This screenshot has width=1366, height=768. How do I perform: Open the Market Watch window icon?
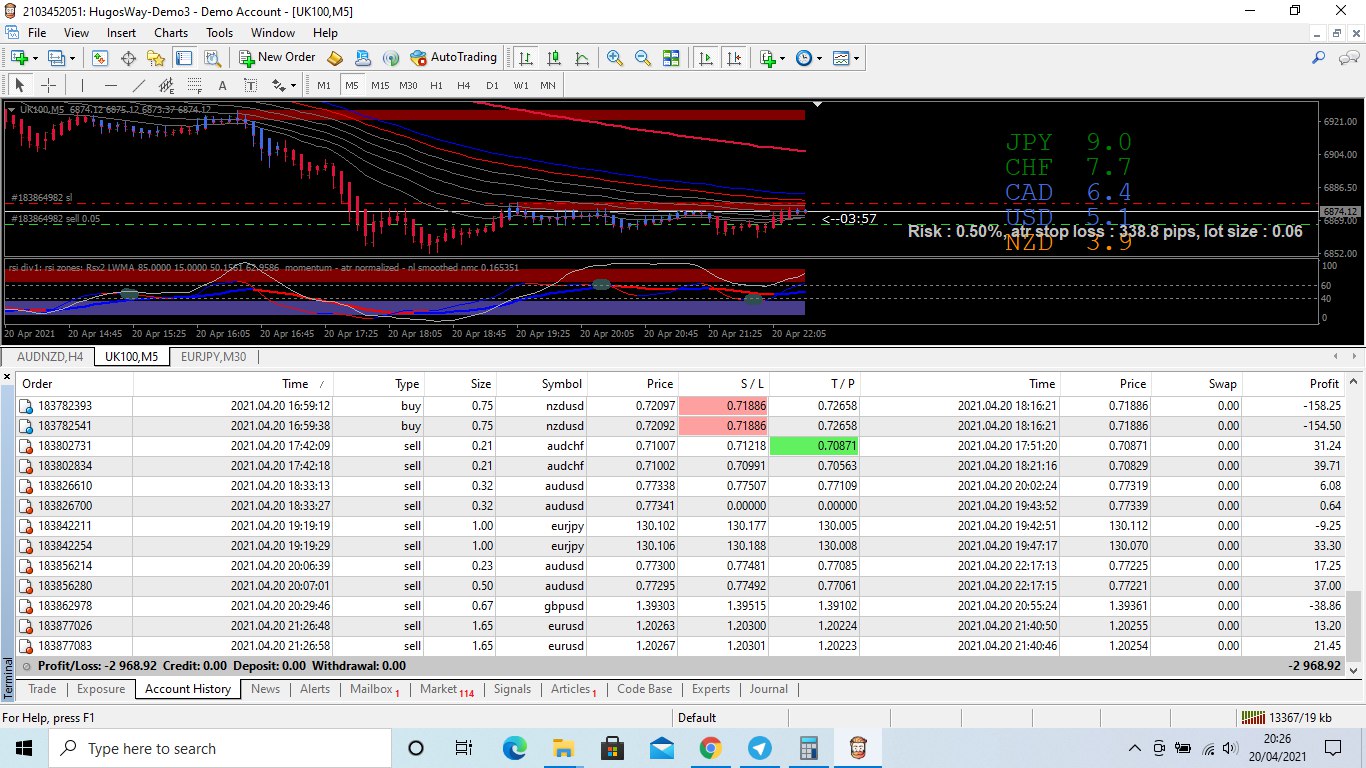[x=100, y=58]
